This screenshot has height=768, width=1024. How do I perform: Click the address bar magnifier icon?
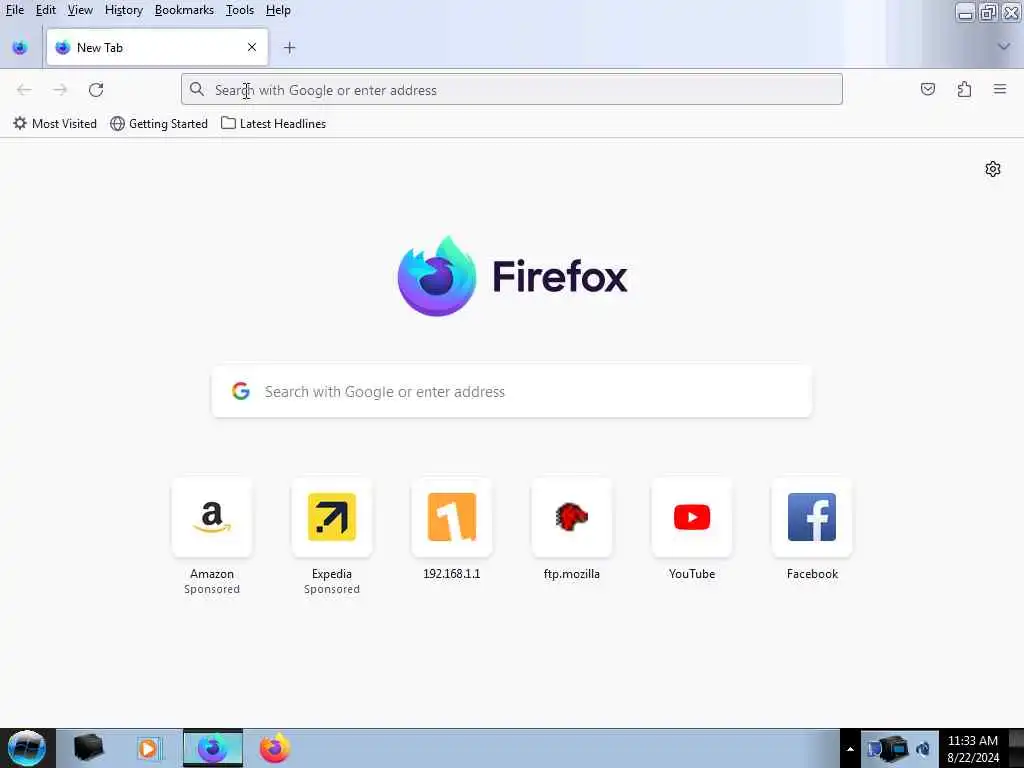(197, 89)
